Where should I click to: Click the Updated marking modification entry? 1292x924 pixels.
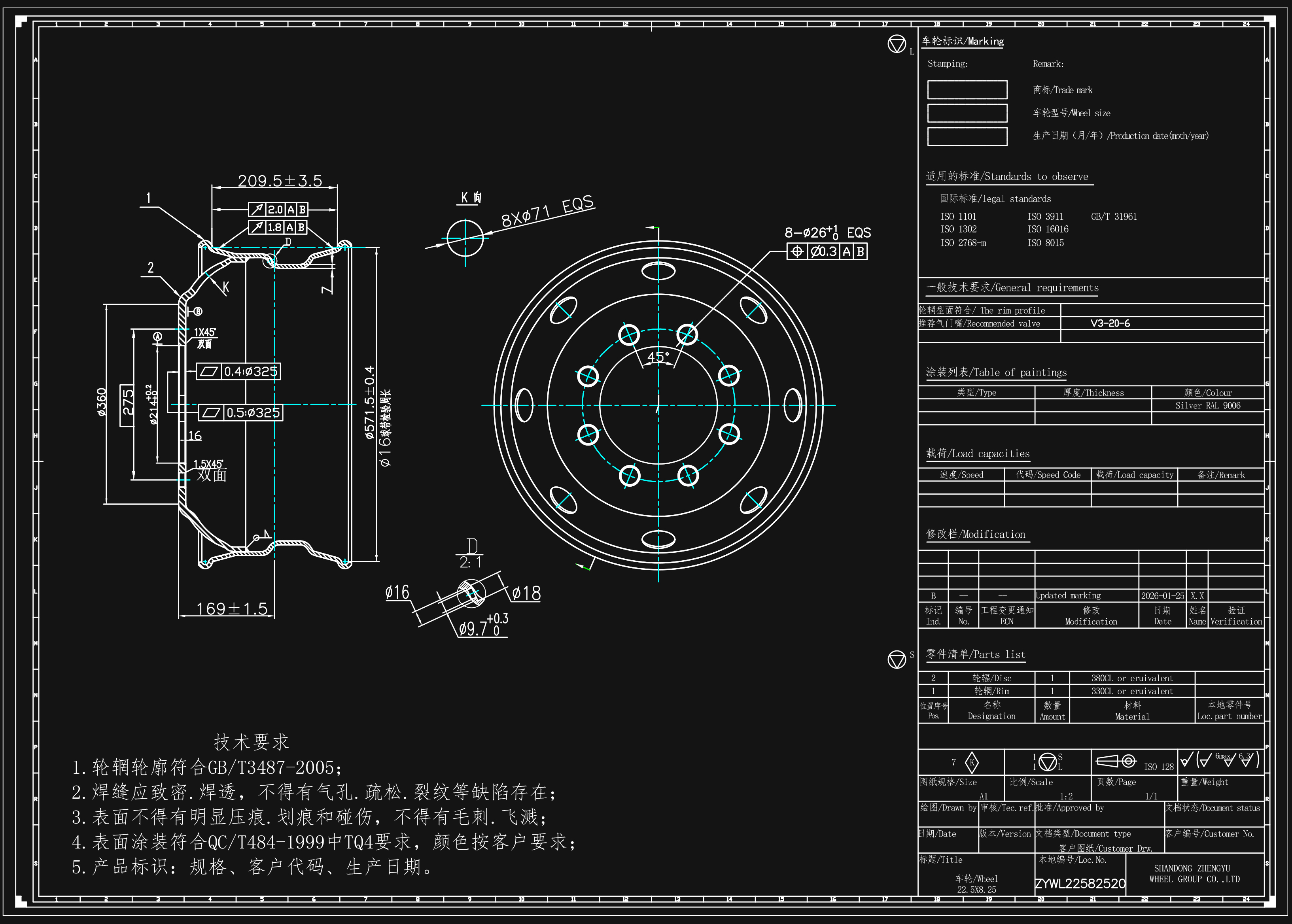[1068, 596]
